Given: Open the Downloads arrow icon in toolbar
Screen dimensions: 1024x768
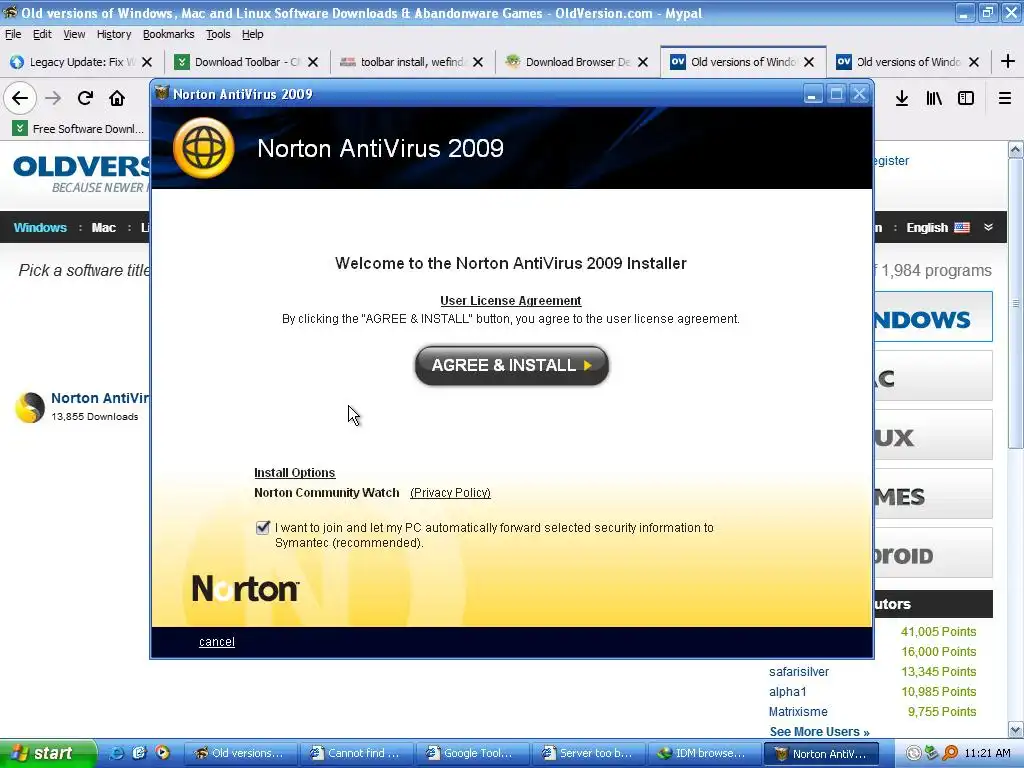Looking at the screenshot, I should [x=902, y=98].
